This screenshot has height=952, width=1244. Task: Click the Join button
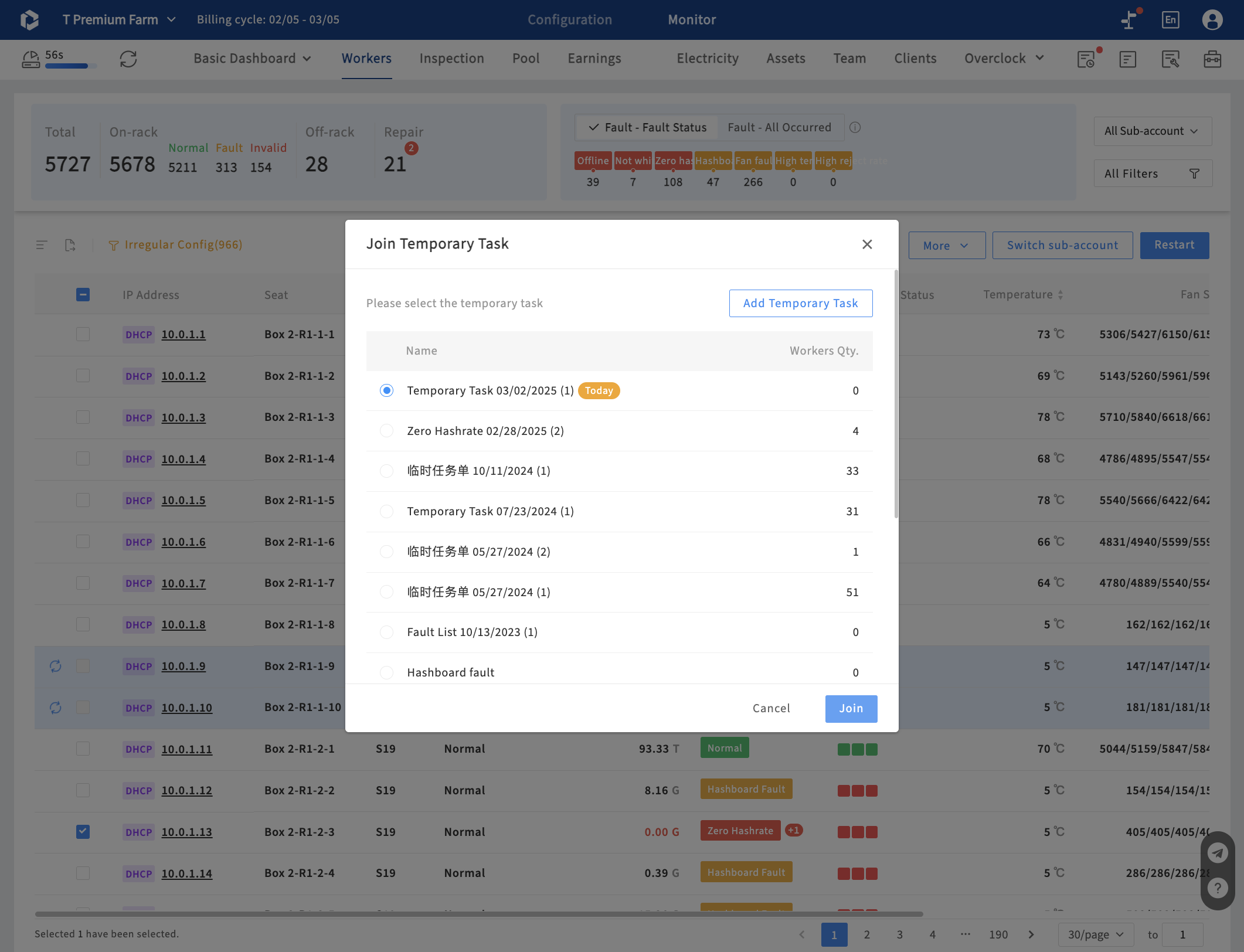point(851,708)
